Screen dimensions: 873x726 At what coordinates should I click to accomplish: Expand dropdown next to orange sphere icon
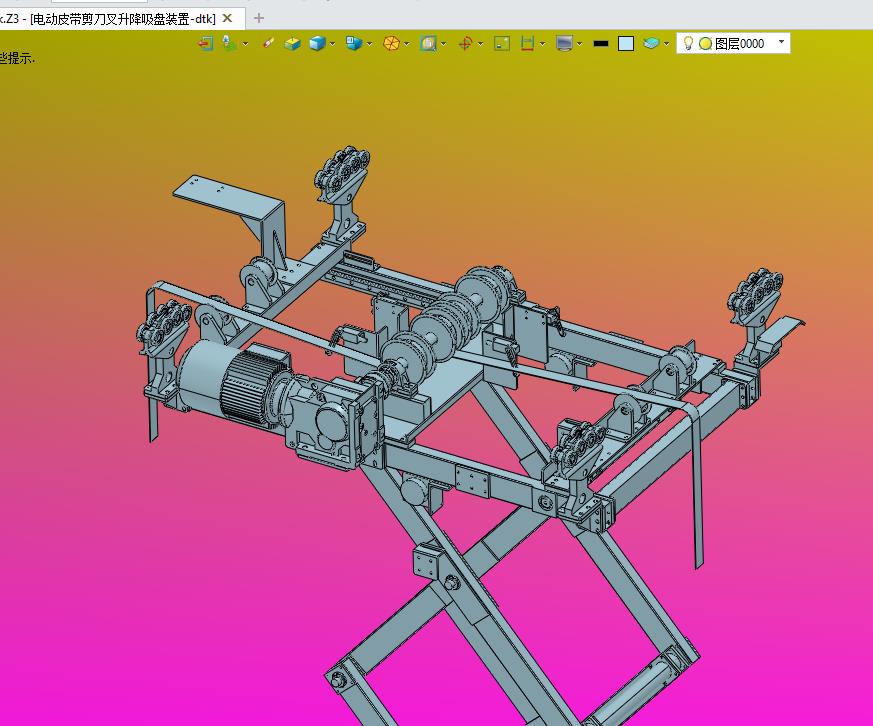click(407, 43)
